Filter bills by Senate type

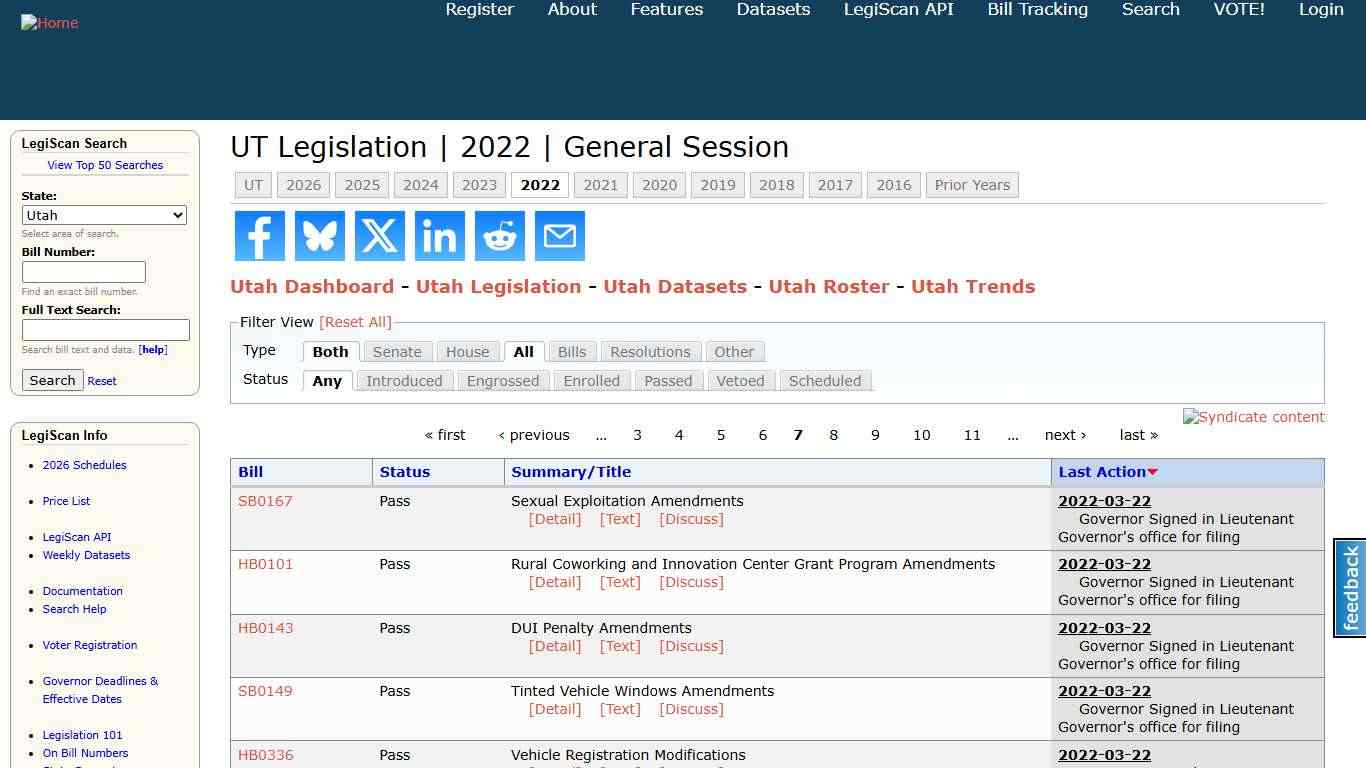click(x=397, y=351)
